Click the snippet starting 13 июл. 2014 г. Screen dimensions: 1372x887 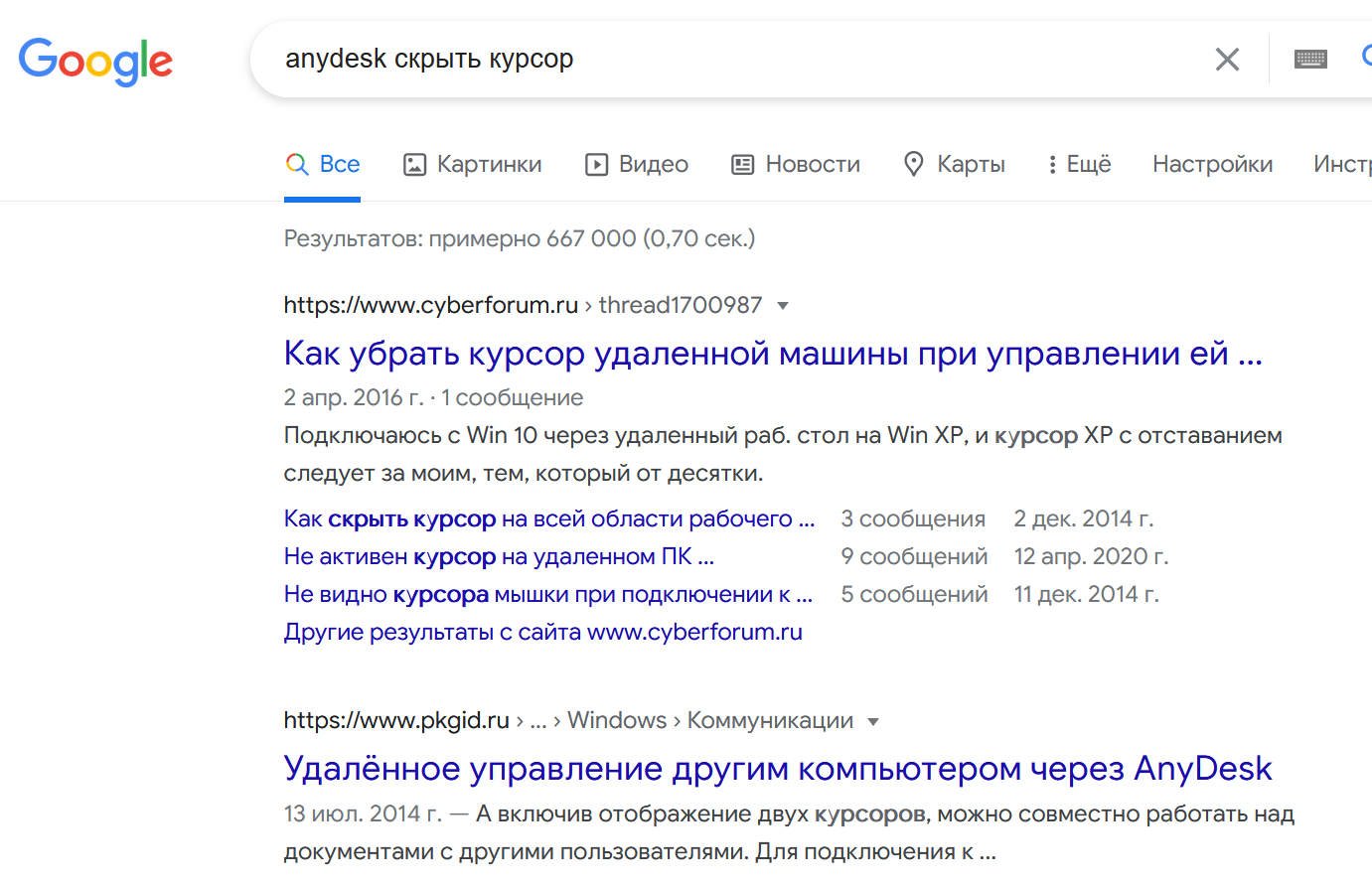[789, 832]
